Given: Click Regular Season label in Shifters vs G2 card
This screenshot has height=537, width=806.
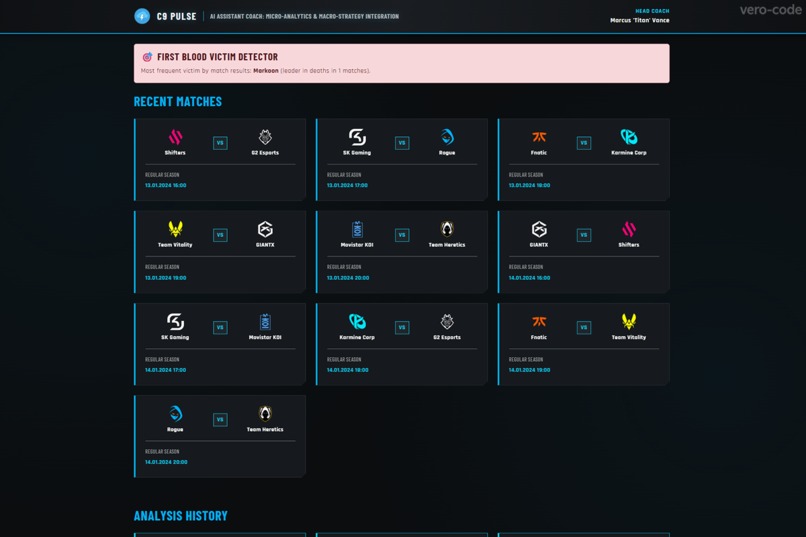Looking at the screenshot, I should (x=162, y=175).
